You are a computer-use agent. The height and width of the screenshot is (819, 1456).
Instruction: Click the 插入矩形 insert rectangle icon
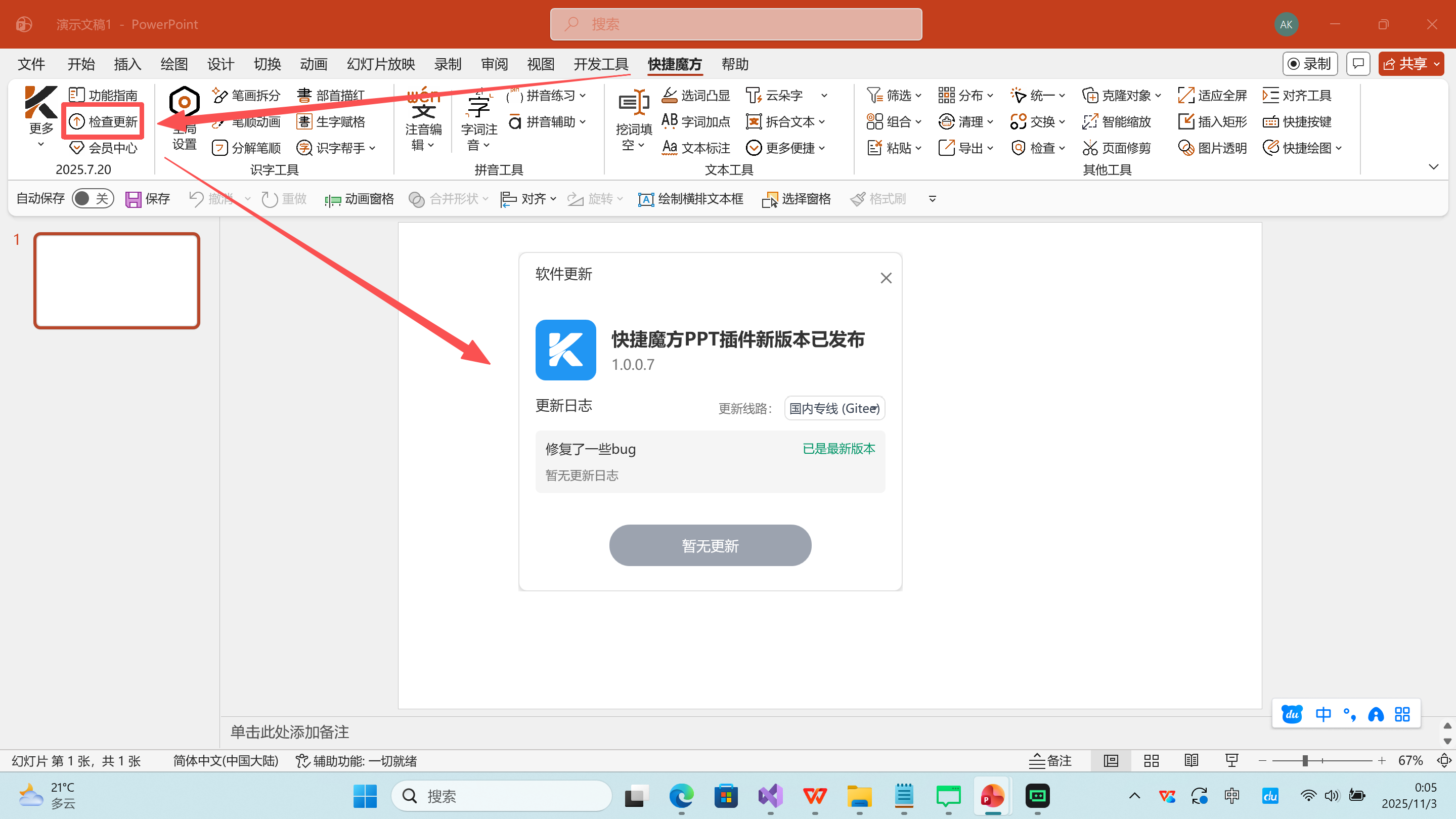tap(1211, 121)
